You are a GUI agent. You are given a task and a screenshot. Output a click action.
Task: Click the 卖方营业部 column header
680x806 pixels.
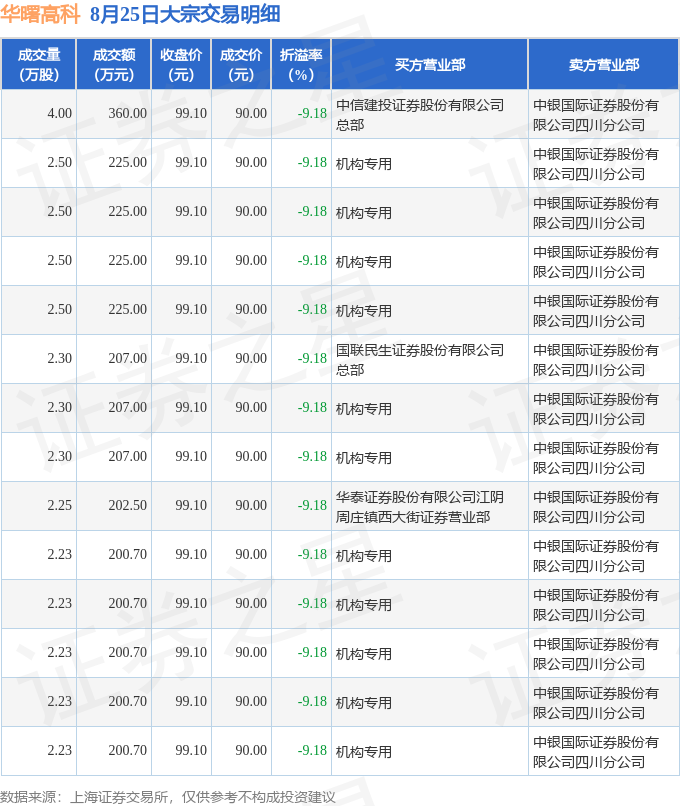[604, 64]
